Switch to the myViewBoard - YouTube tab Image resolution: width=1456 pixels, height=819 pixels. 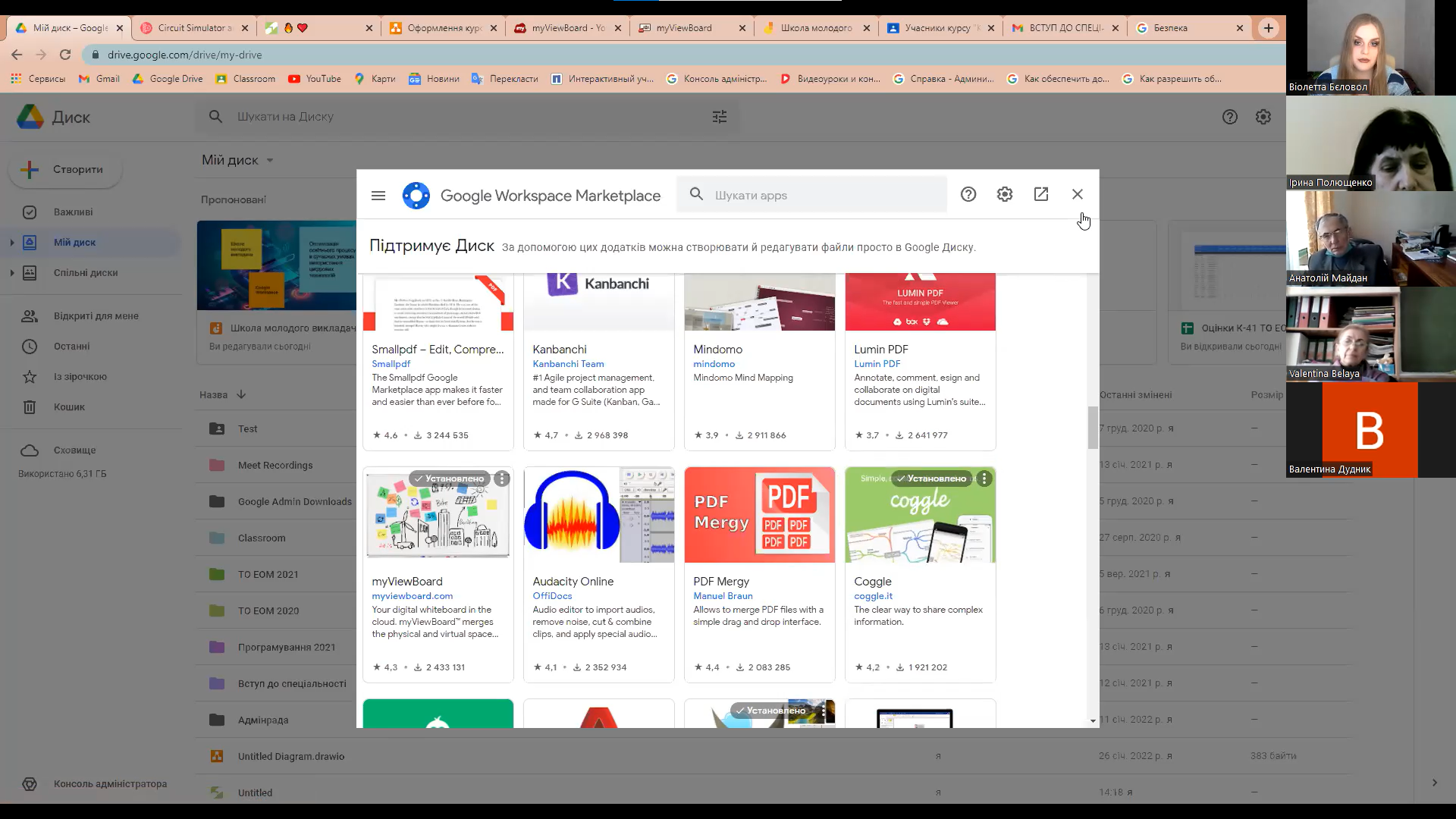(x=568, y=28)
